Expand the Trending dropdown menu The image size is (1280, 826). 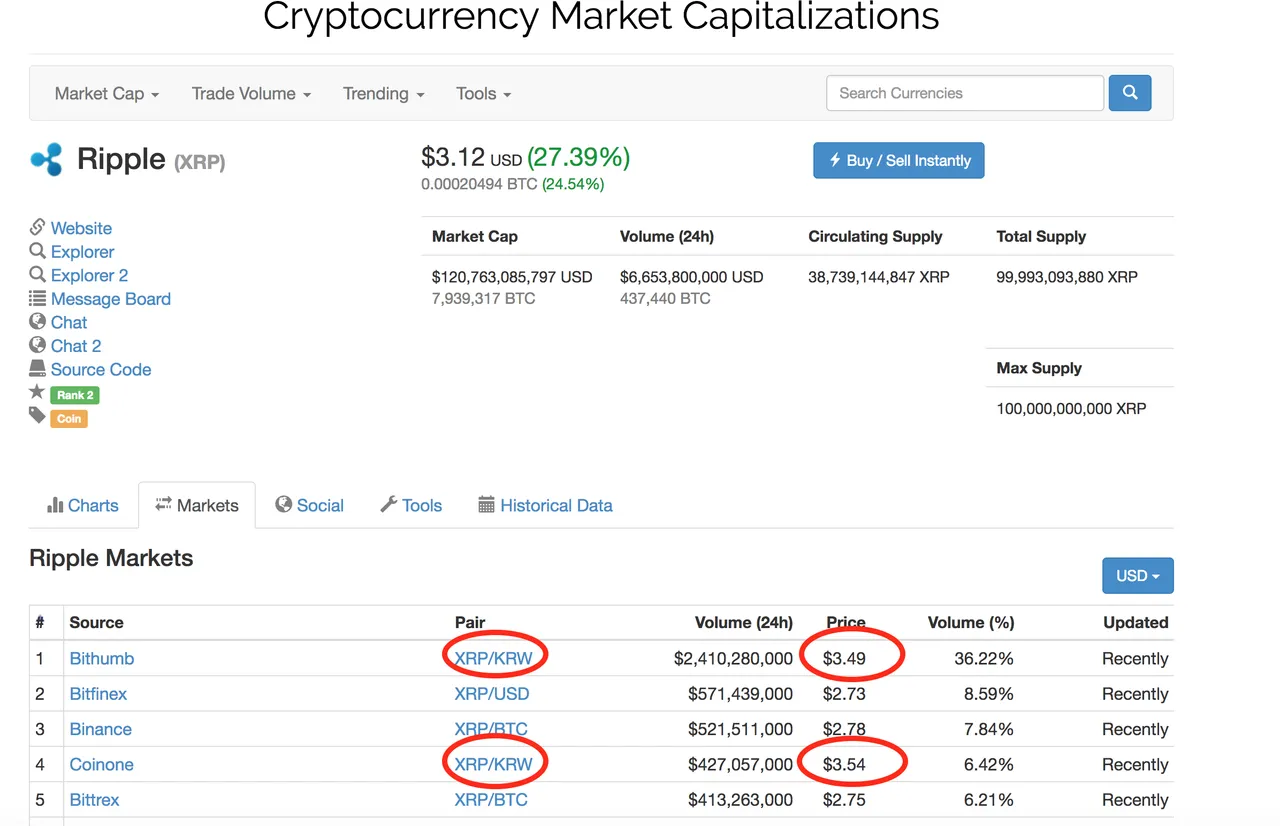click(384, 93)
